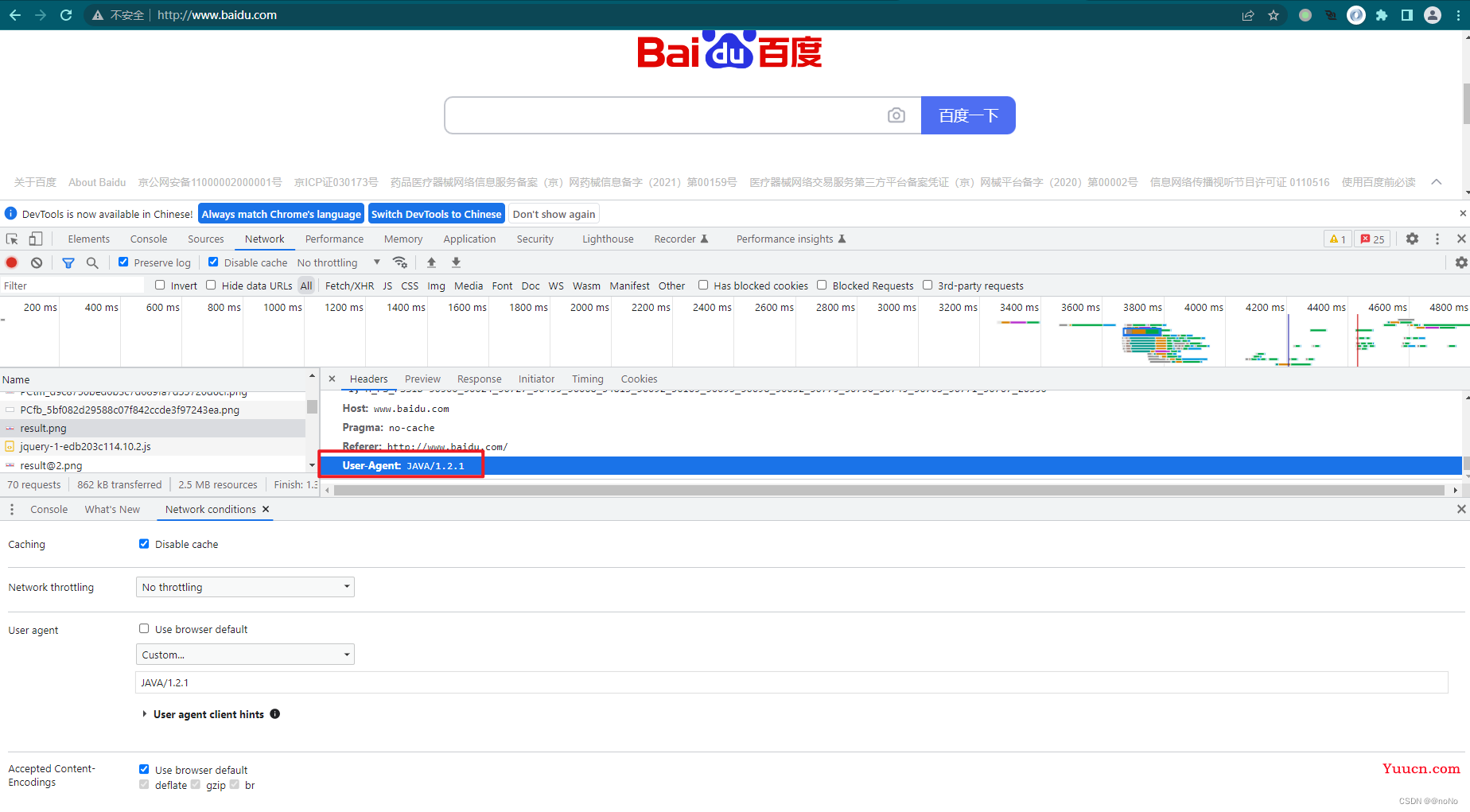Click the 25 issues badge
The width and height of the screenshot is (1470, 812).
1372,239
